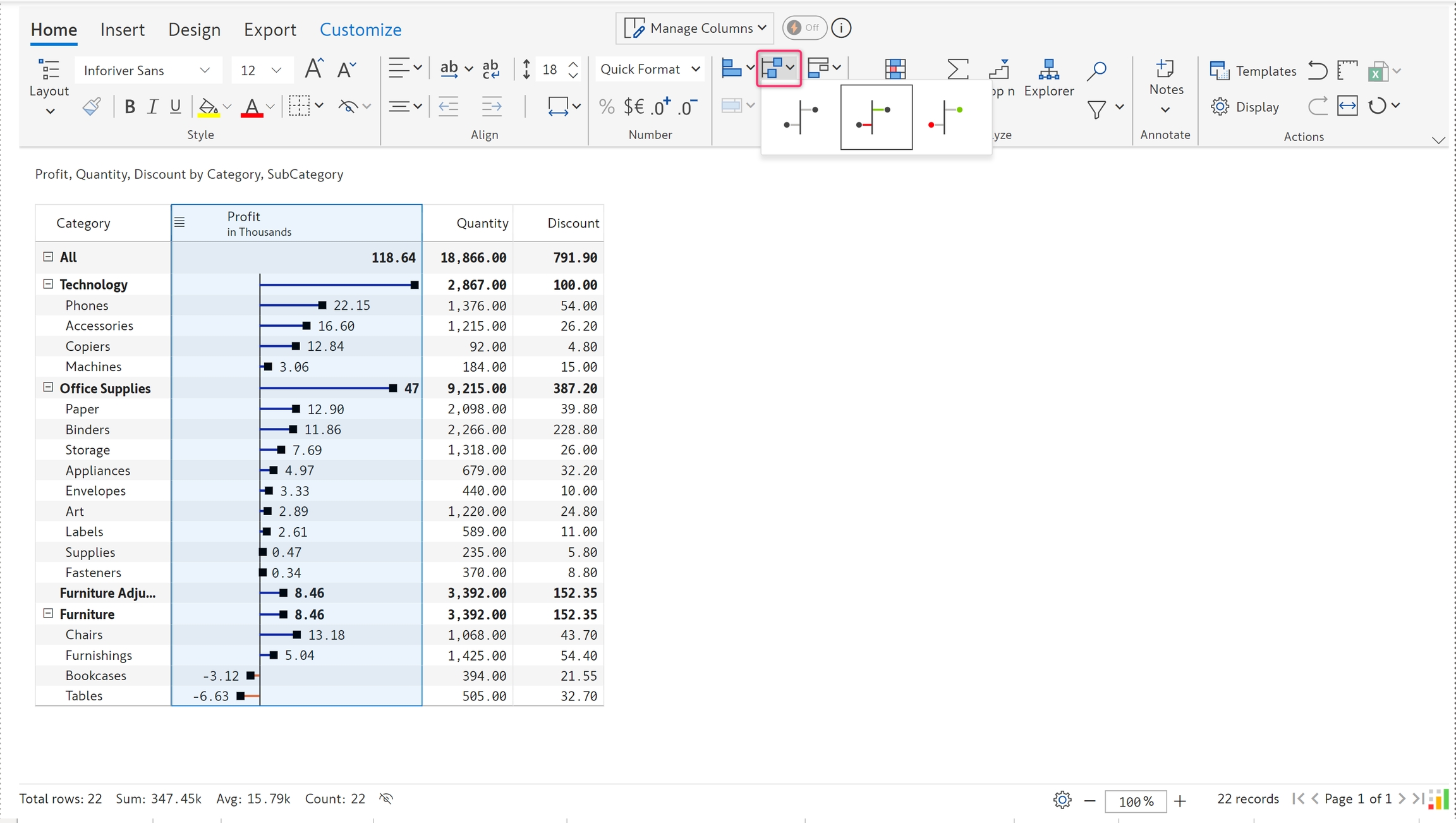Toggle the lightning Off switch
The height and width of the screenshot is (823, 1456).
coord(804,28)
